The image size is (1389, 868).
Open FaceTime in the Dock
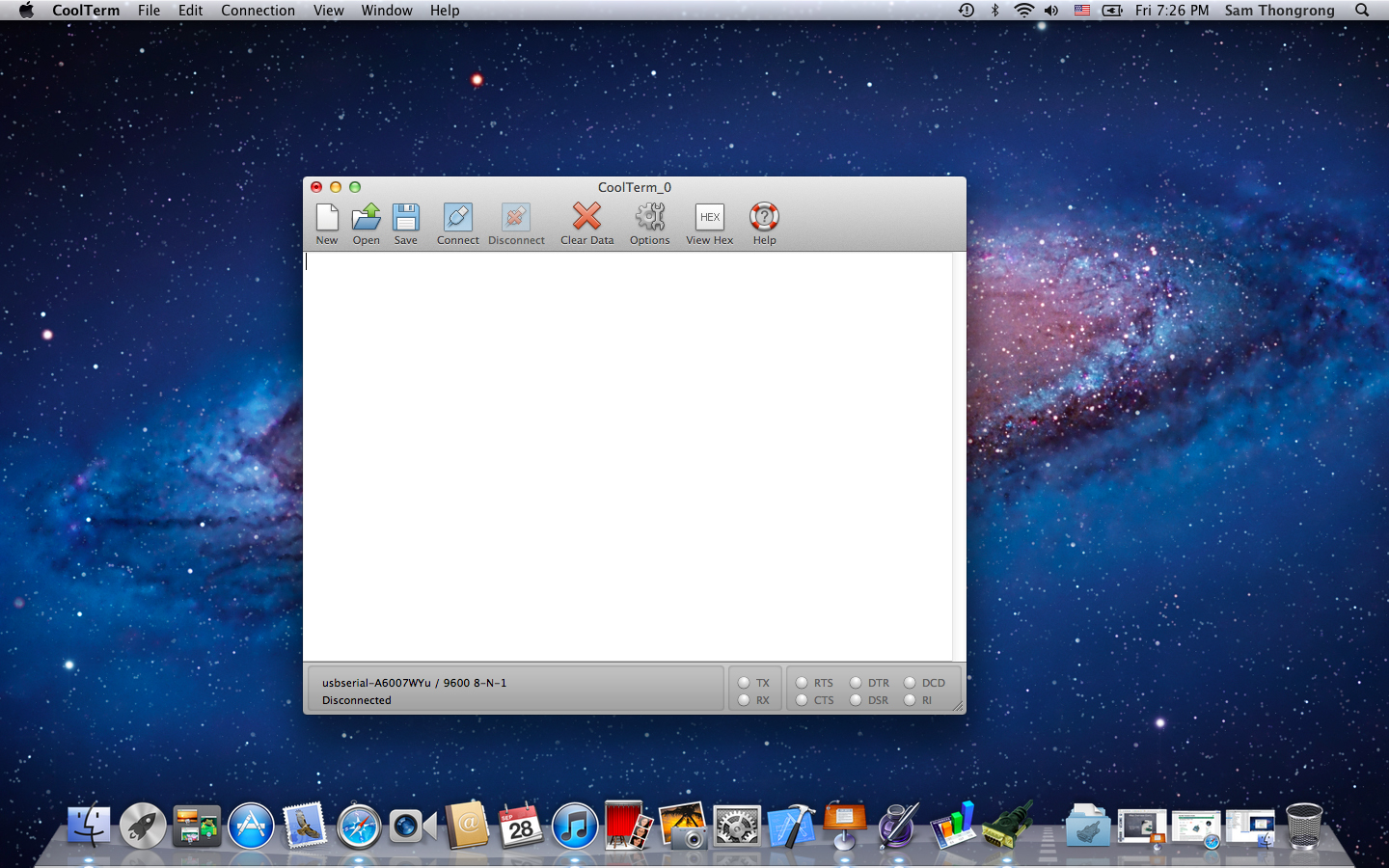(413, 827)
